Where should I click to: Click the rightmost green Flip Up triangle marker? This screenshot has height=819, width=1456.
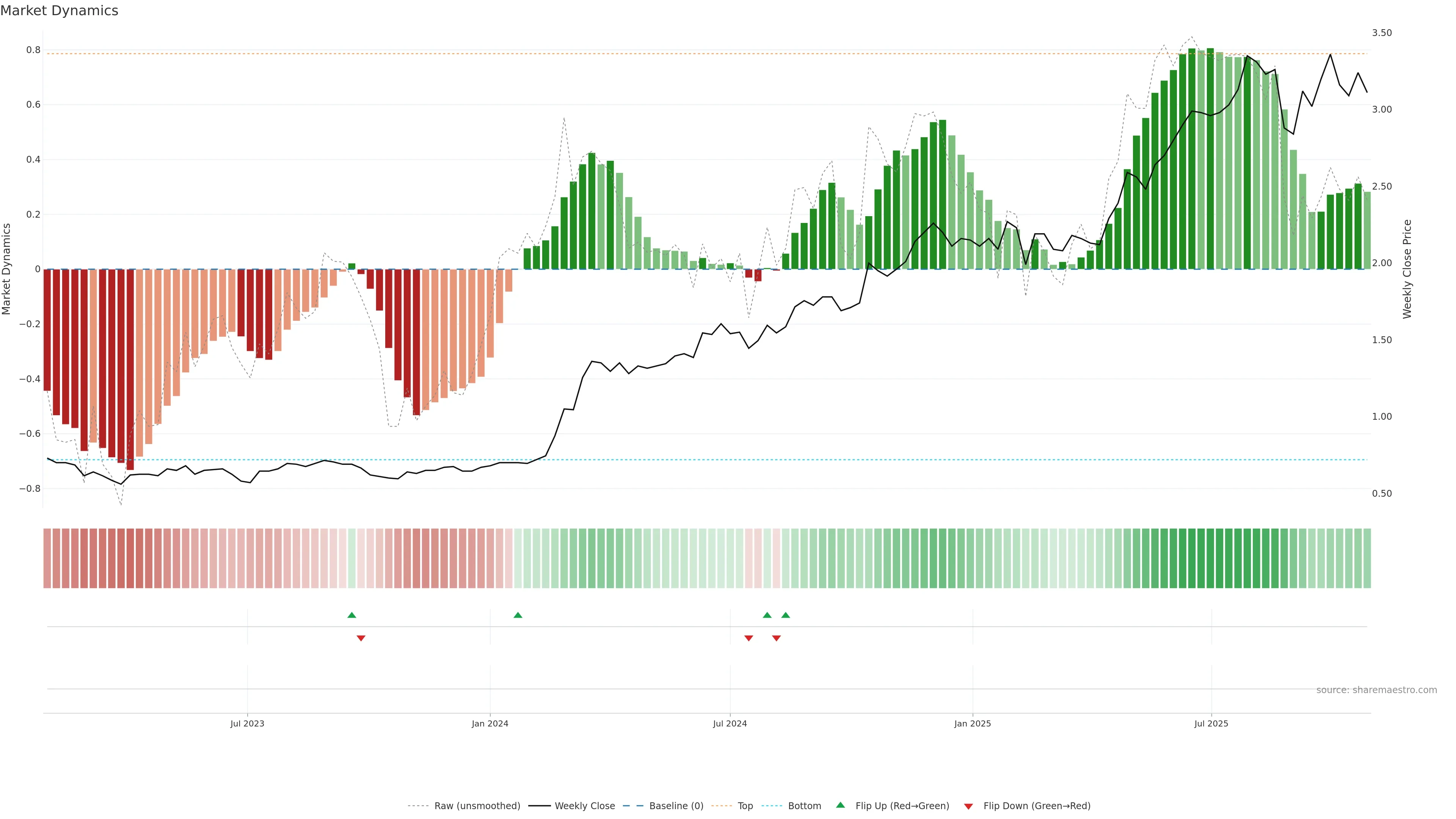tap(786, 615)
